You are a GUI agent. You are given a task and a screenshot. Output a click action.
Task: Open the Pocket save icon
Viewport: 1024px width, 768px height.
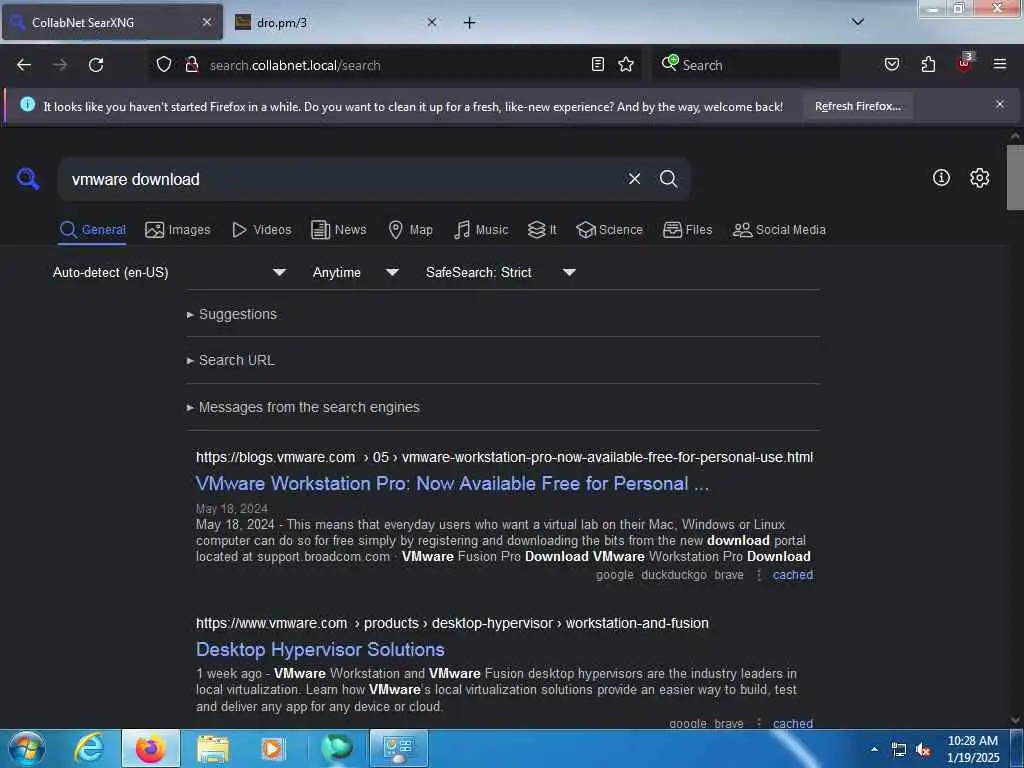coord(891,65)
